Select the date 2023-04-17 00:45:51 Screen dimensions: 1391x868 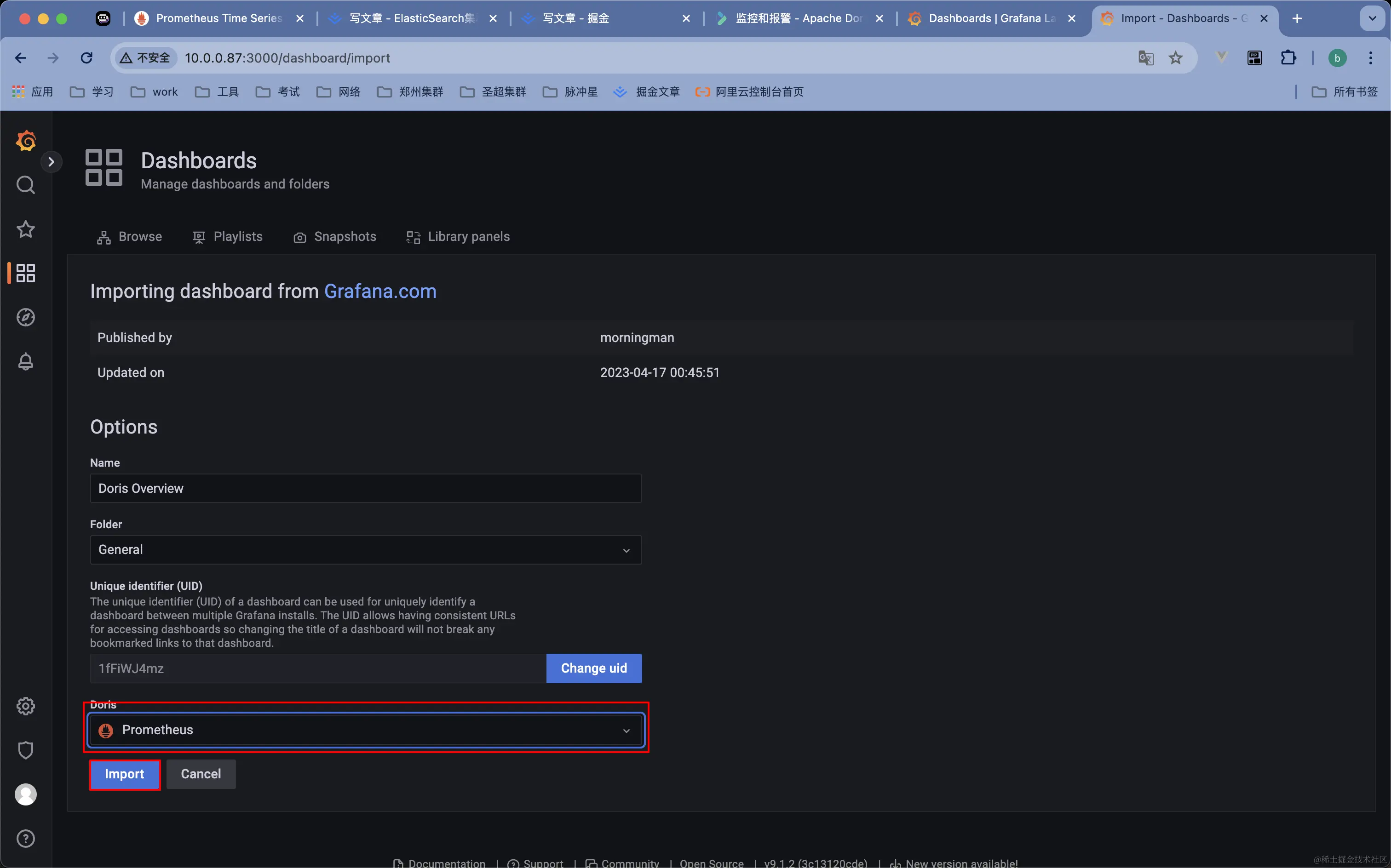[x=660, y=372]
